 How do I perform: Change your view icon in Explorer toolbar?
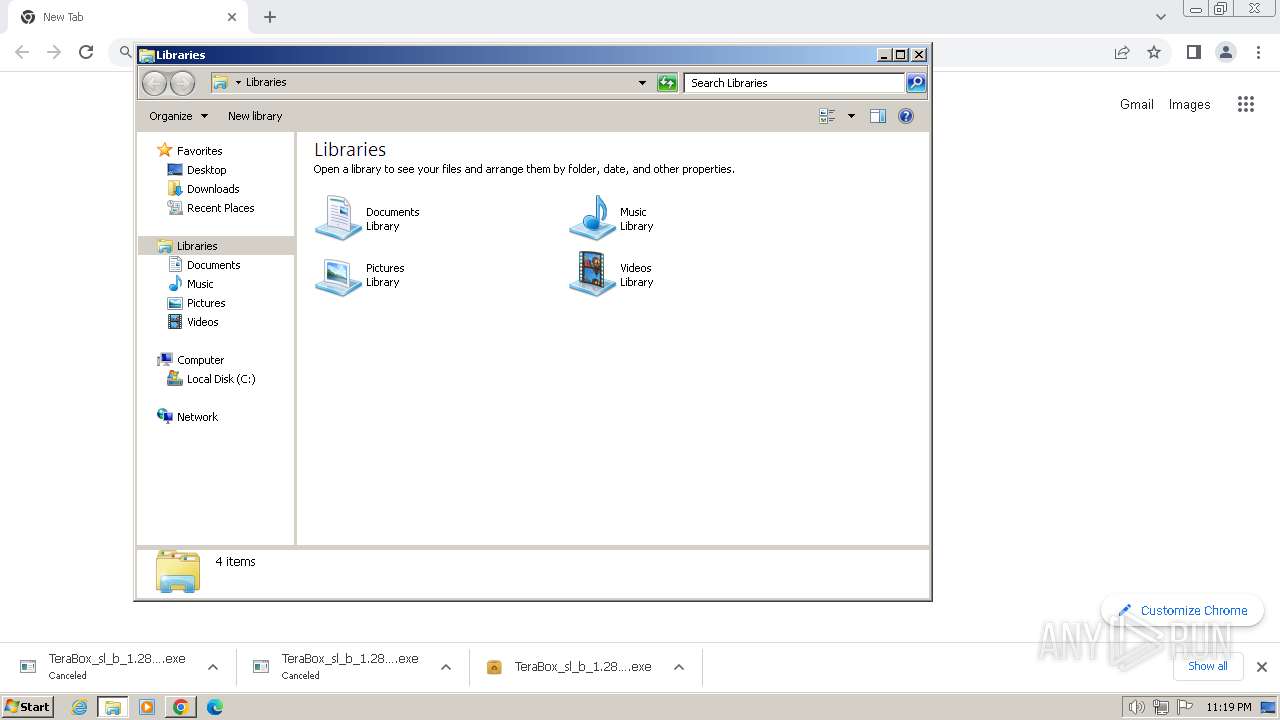827,116
